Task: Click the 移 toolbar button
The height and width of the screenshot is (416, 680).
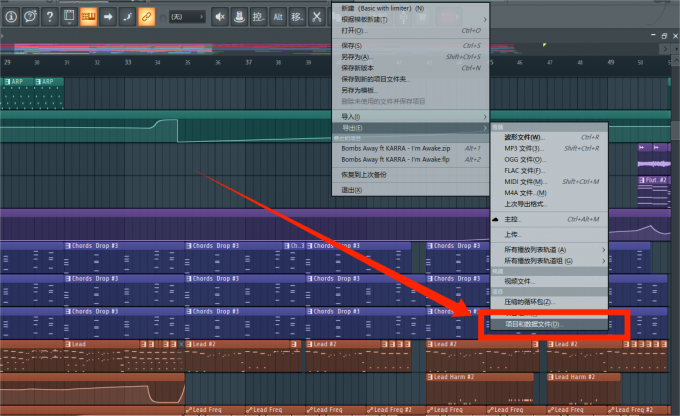Action: point(297,17)
